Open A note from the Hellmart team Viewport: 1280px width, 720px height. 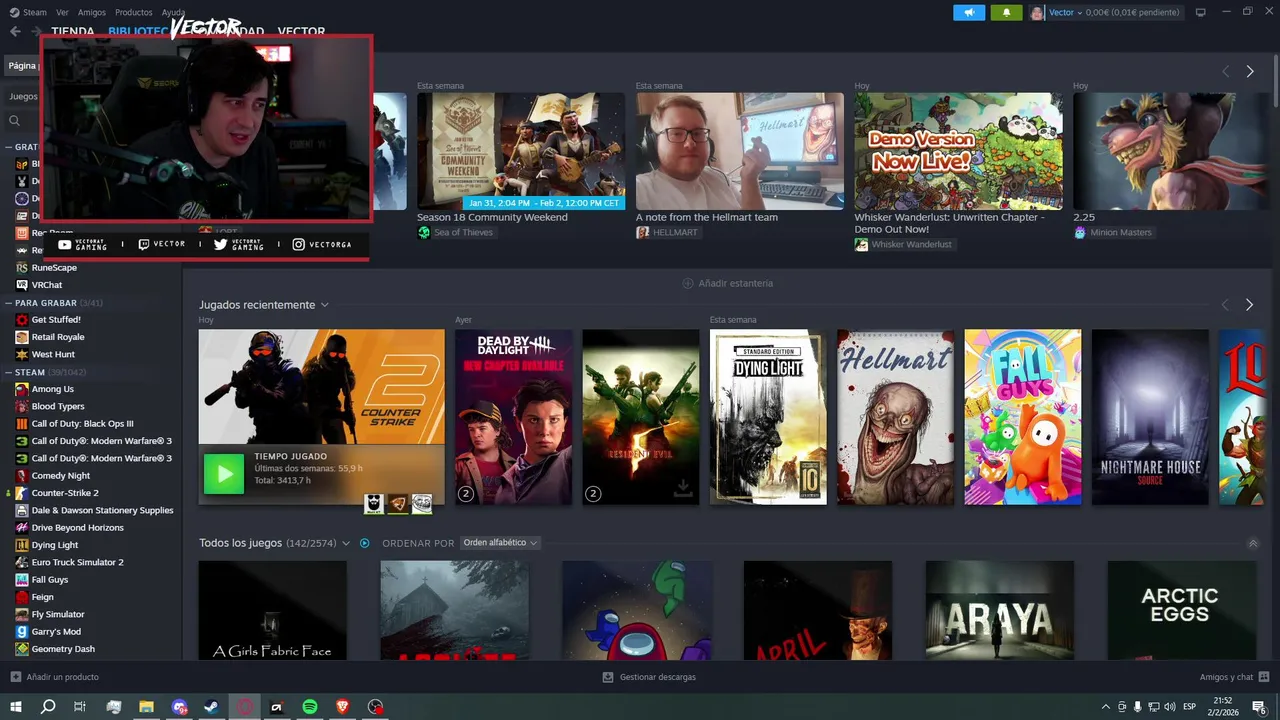pyautogui.click(x=739, y=151)
